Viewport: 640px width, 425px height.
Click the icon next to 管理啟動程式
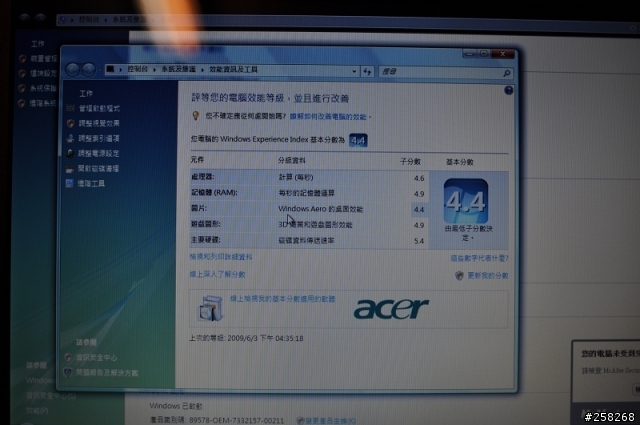coord(71,108)
